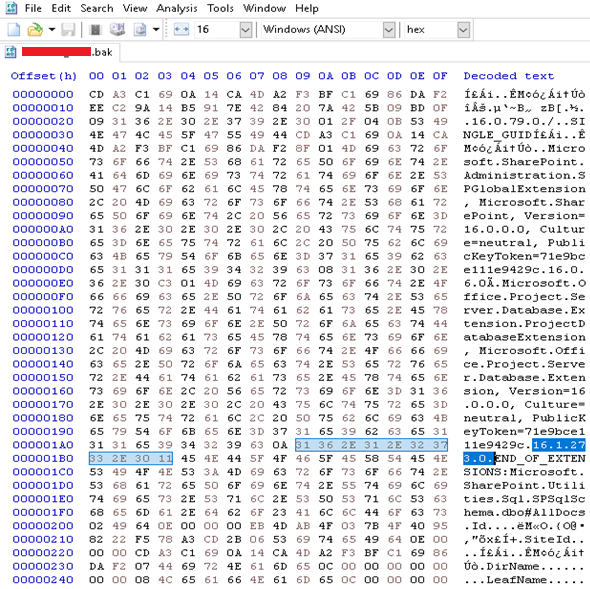The height and width of the screenshot is (589, 590).
Task: Open the Help menu
Action: [307, 8]
